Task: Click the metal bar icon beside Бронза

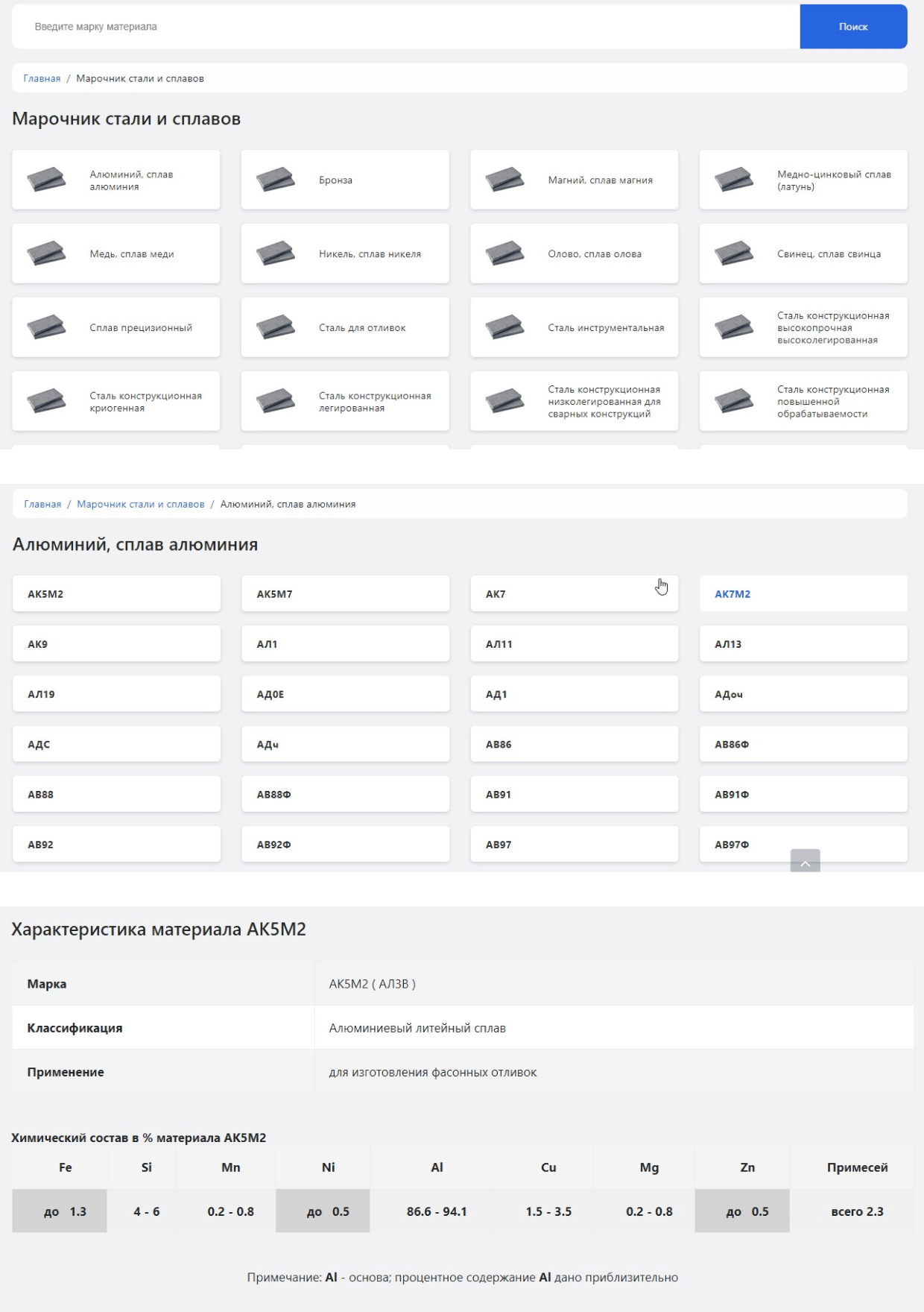Action: point(276,180)
